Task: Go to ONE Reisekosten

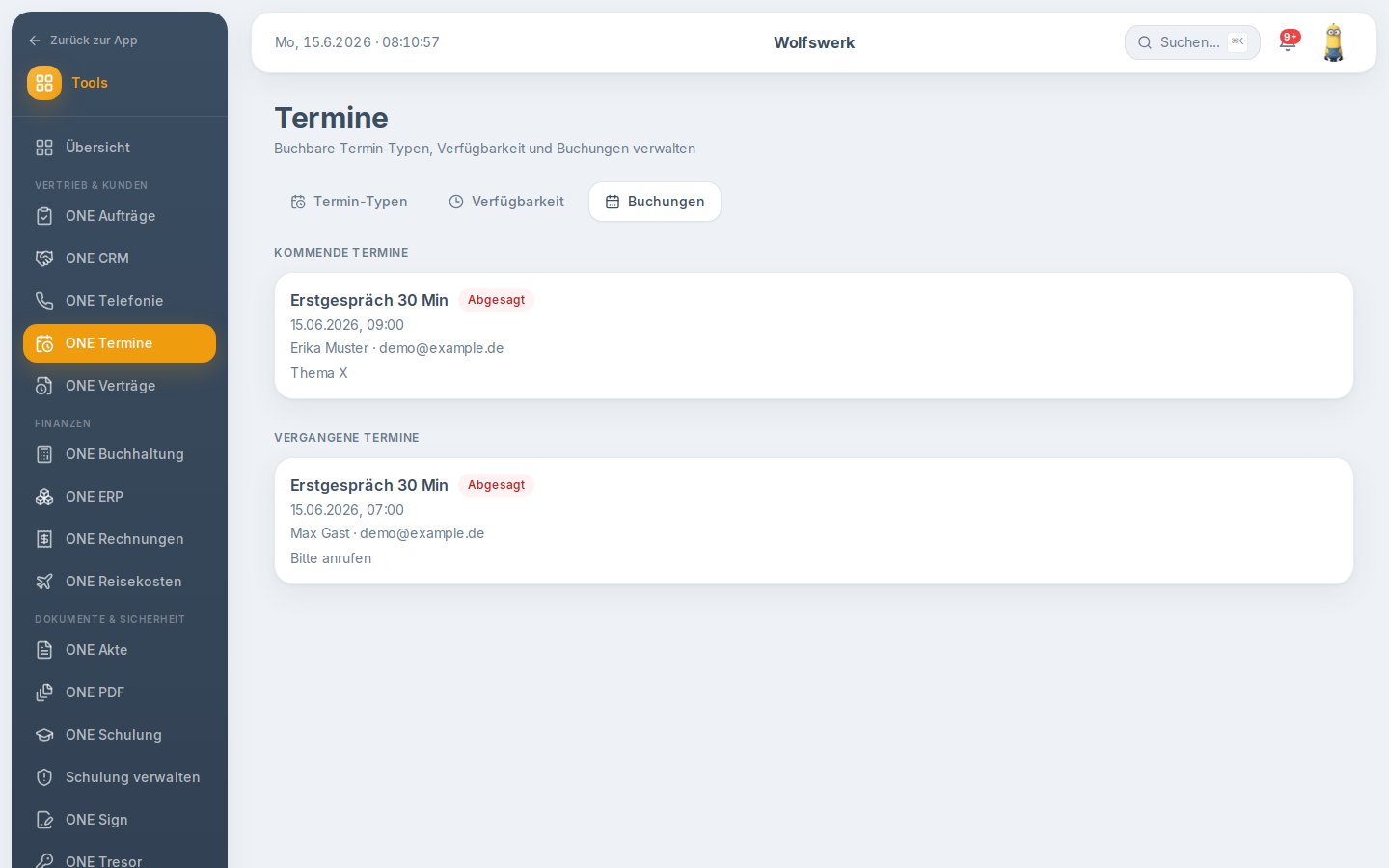Action: [120, 582]
